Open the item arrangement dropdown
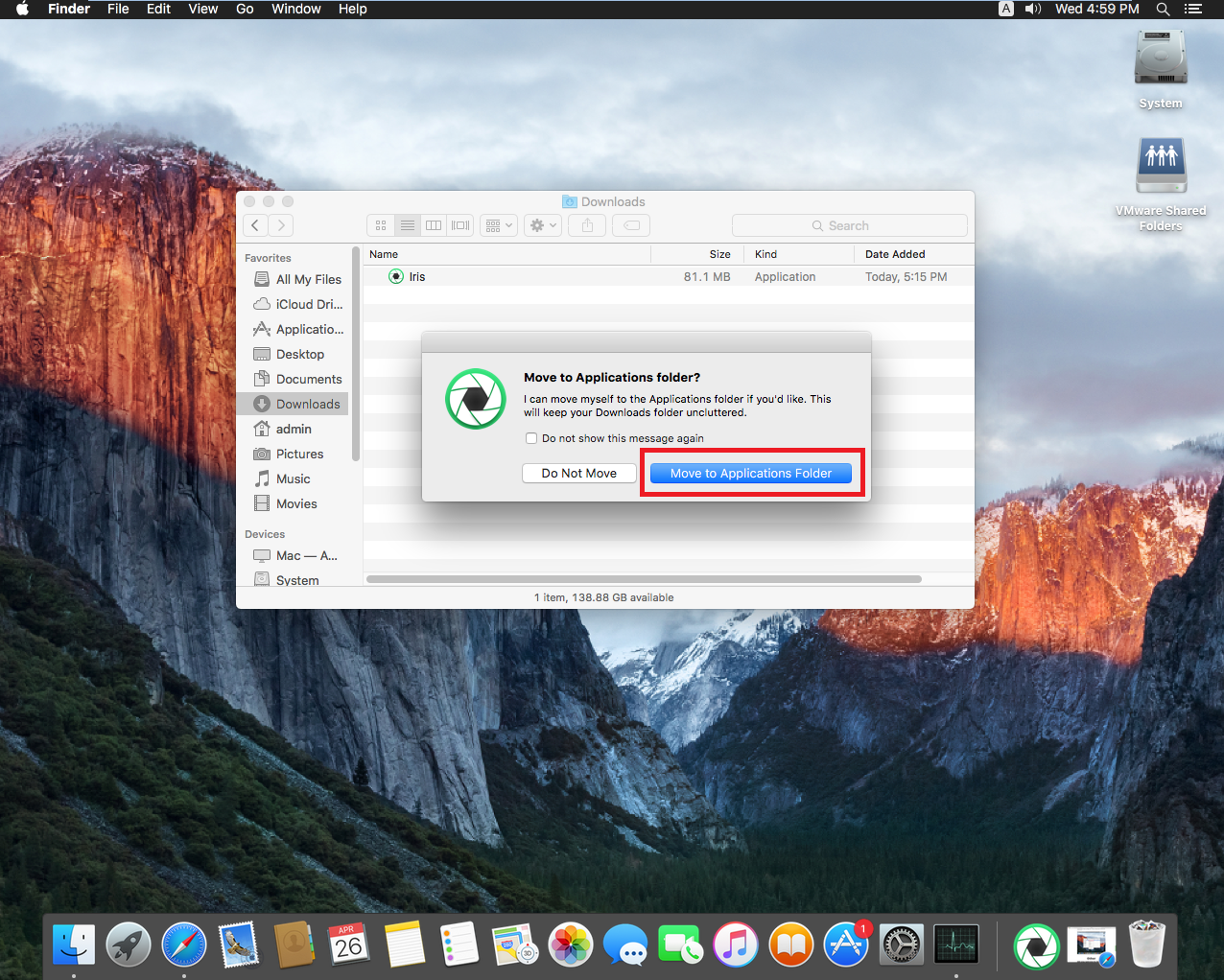 coord(499,225)
